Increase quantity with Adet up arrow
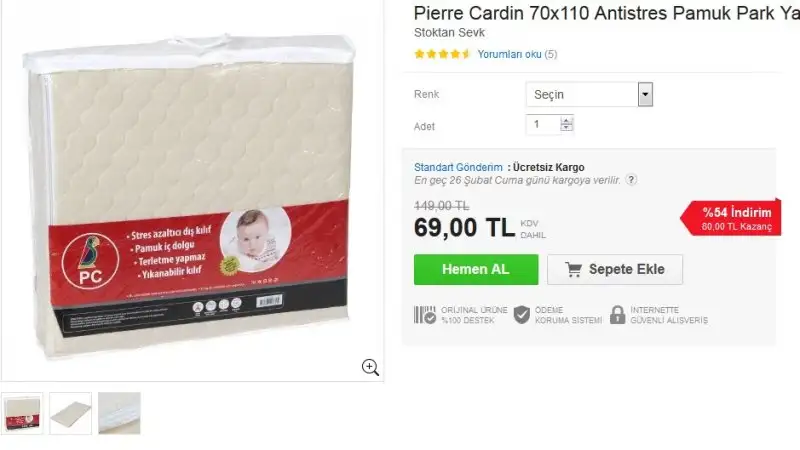The image size is (800, 450). tap(566, 120)
